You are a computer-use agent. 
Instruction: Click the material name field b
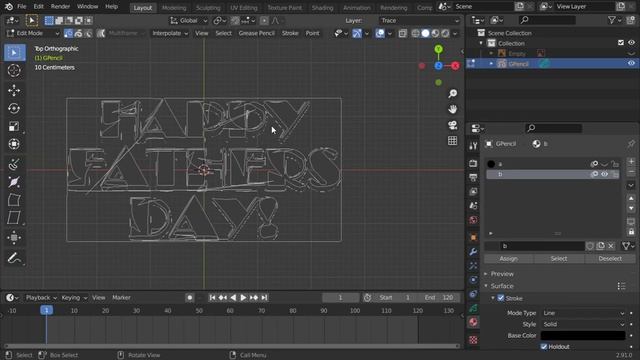pos(542,246)
